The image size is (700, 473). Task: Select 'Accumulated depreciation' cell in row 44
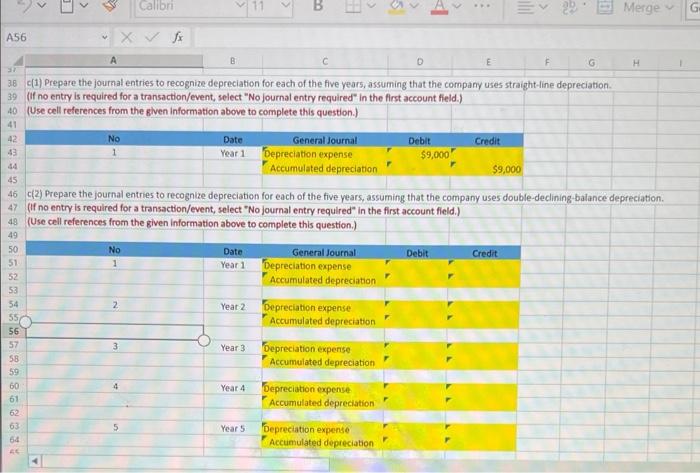(x=325, y=168)
